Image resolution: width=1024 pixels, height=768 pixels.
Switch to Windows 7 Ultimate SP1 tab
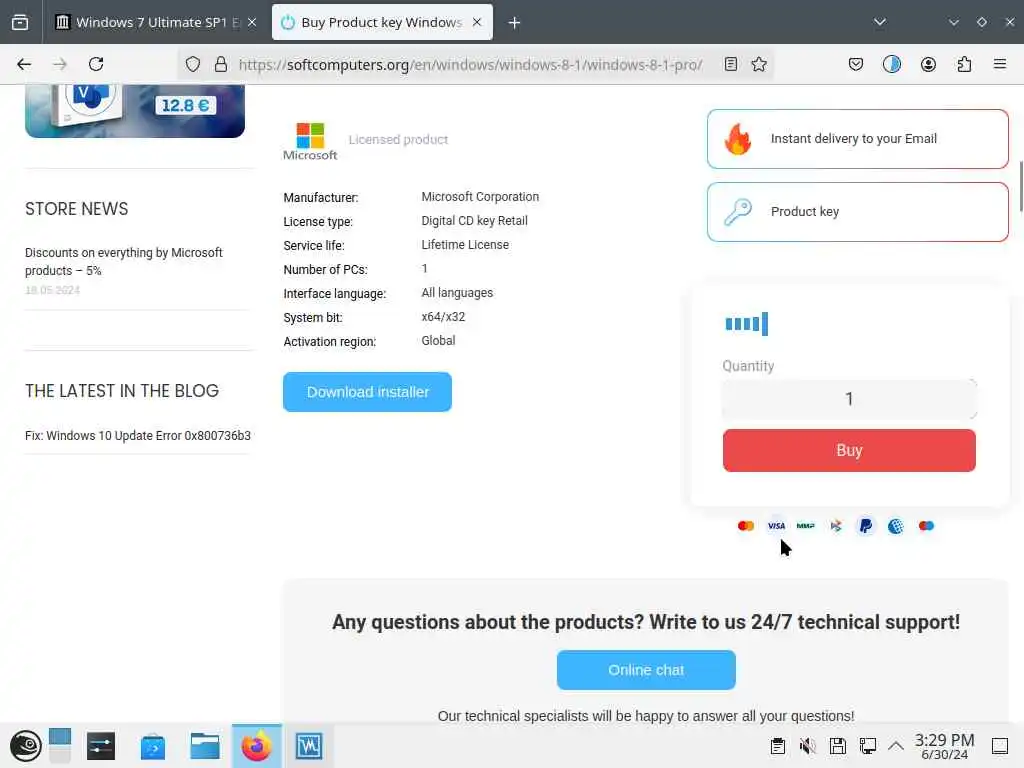point(157,22)
